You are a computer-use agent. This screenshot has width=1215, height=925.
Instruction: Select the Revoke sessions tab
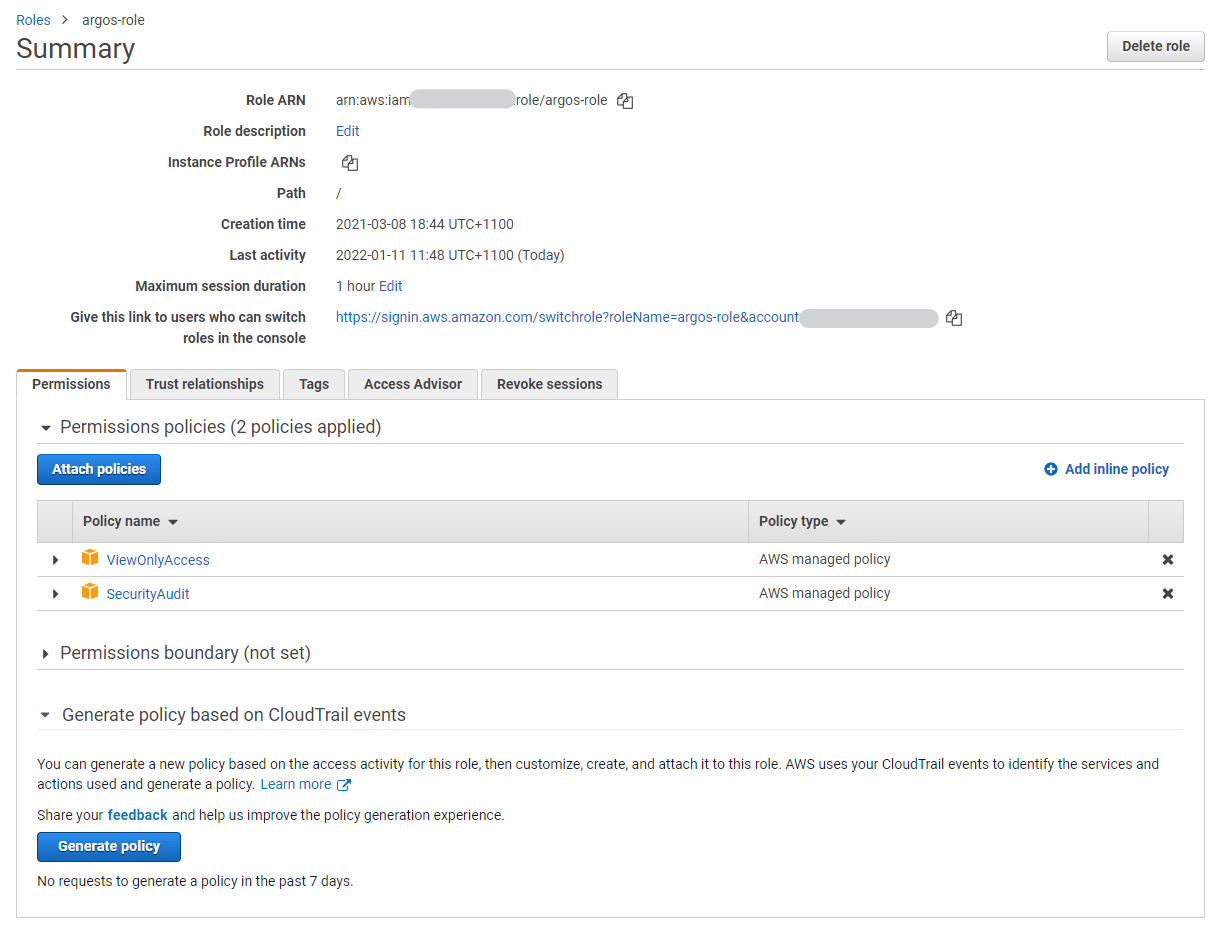pyautogui.click(x=549, y=383)
